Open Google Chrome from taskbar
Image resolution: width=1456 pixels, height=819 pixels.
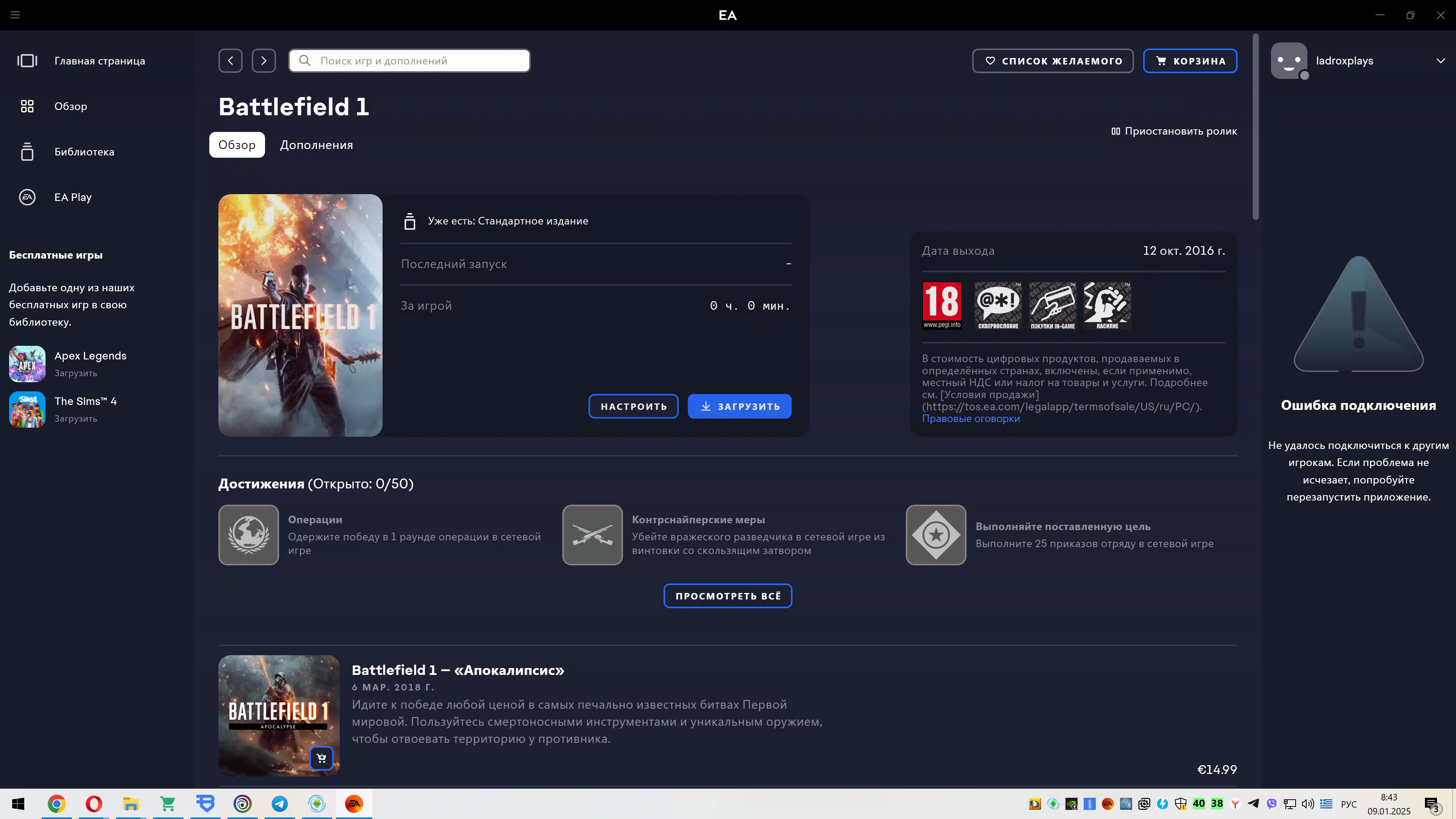(x=56, y=804)
